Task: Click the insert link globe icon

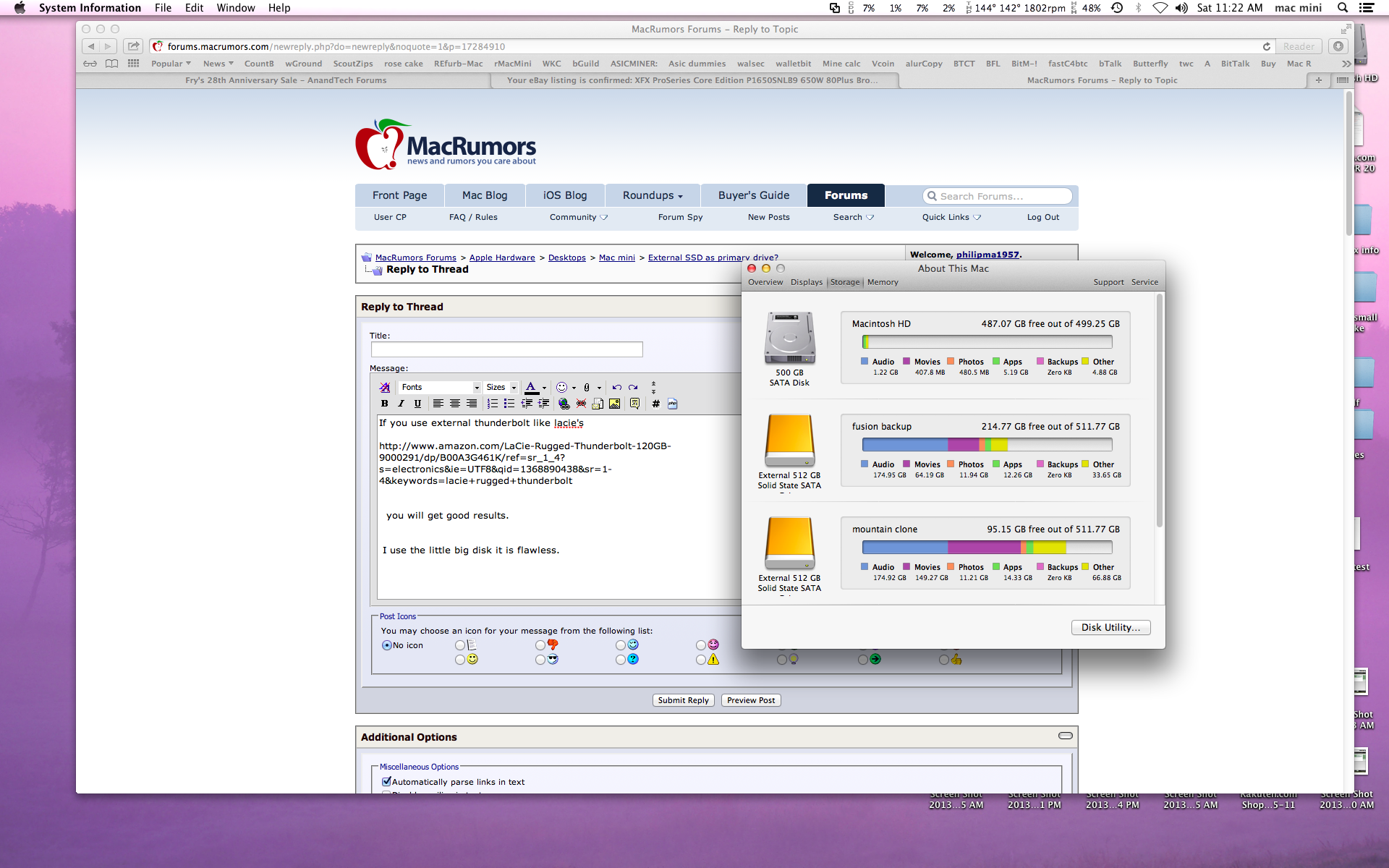Action: [564, 404]
